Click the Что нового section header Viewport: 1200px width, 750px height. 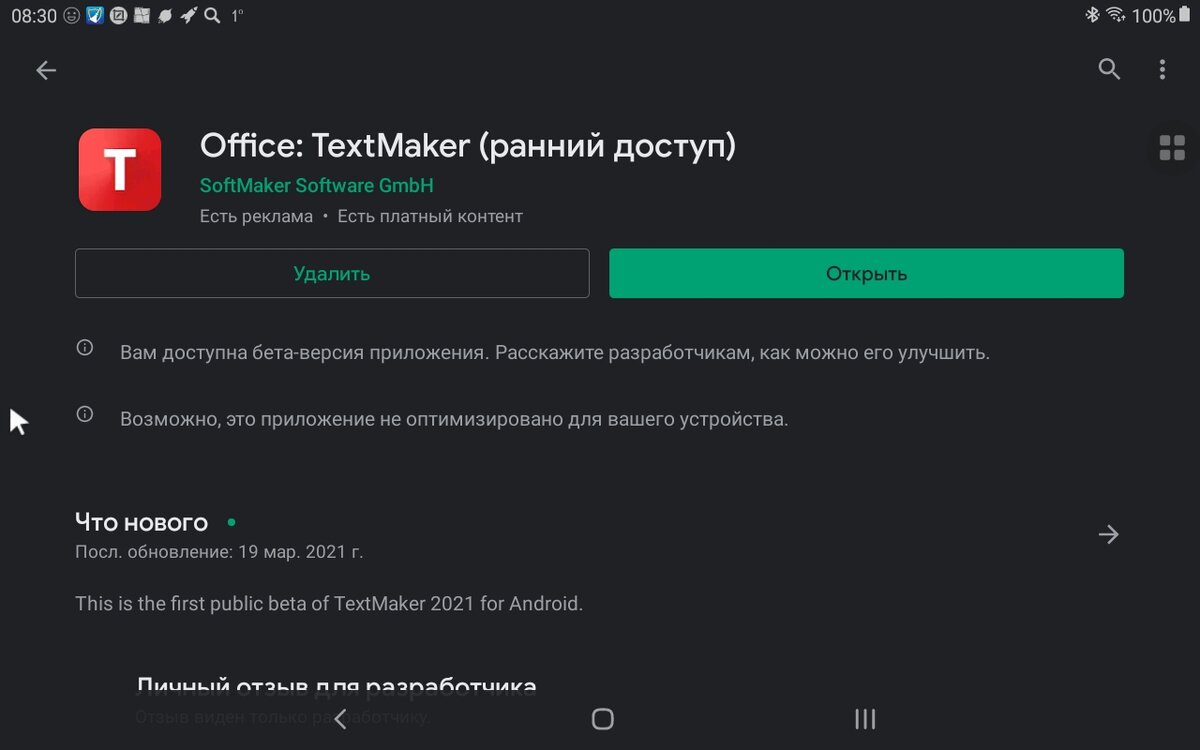pos(141,522)
